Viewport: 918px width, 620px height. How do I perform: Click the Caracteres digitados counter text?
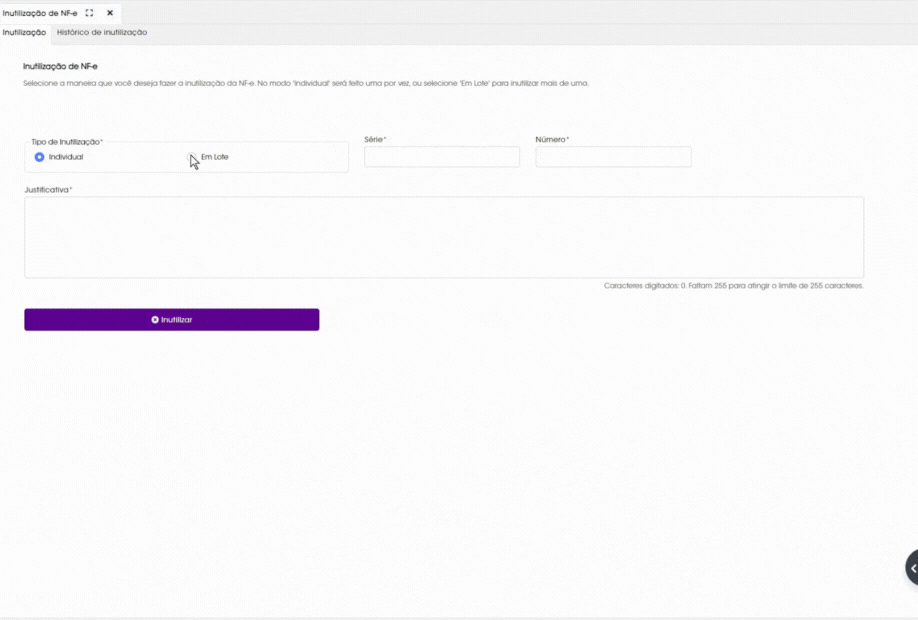(734, 286)
